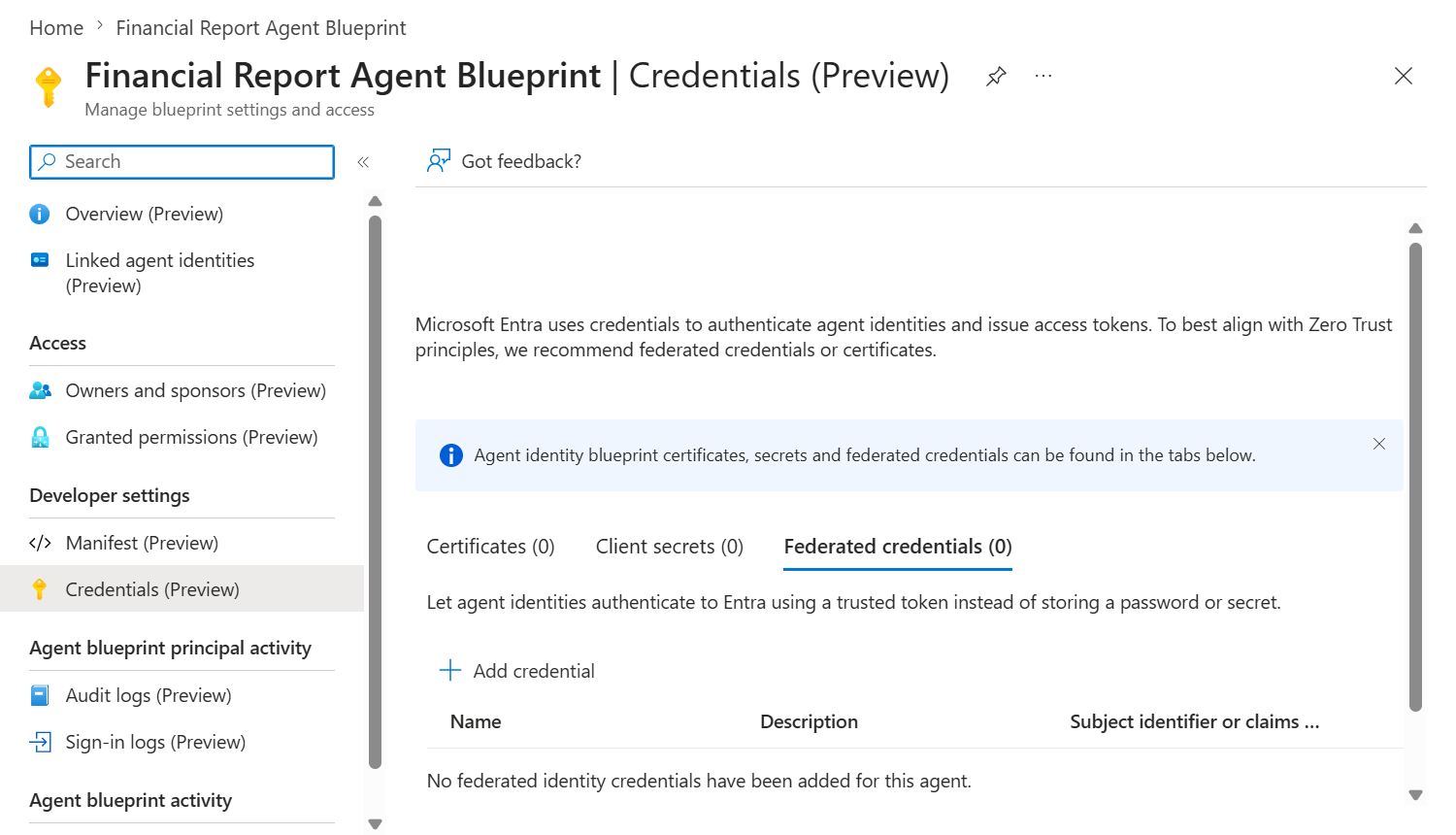Click Developer settings section header
1456x835 pixels.
(x=110, y=495)
